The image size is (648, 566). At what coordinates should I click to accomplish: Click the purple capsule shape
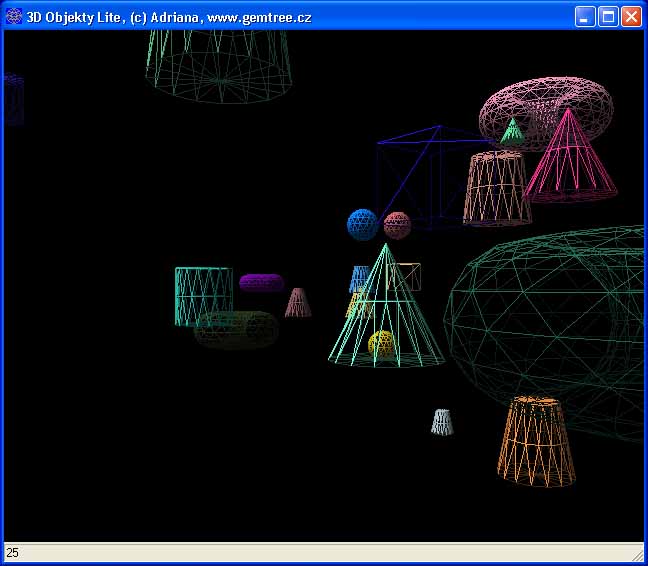pos(261,282)
